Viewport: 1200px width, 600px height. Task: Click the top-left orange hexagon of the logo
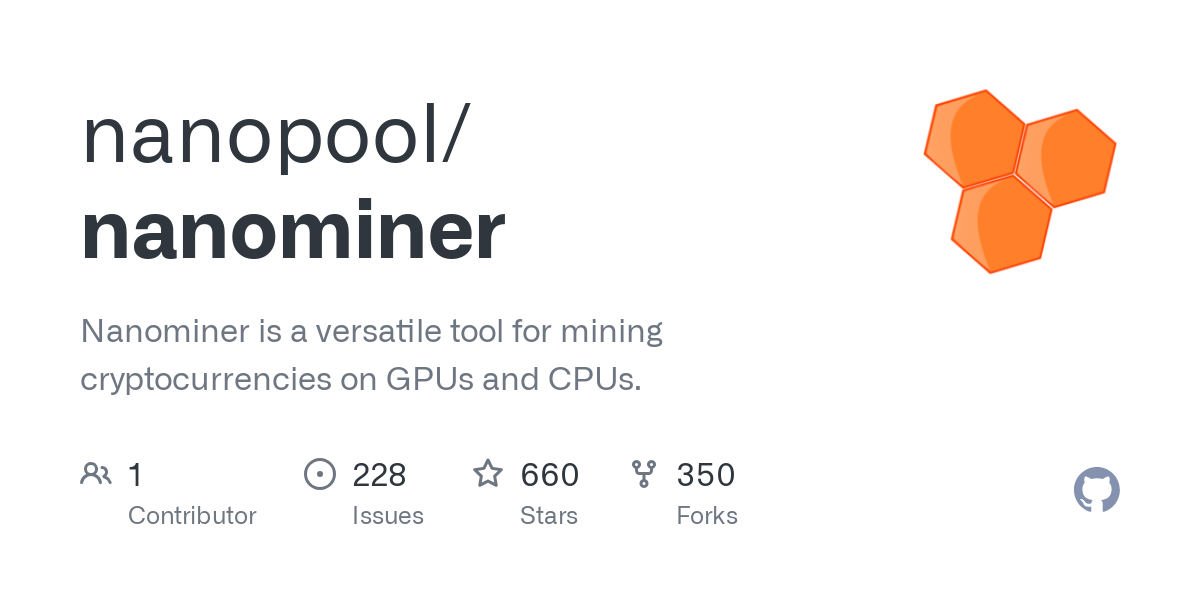[x=974, y=138]
